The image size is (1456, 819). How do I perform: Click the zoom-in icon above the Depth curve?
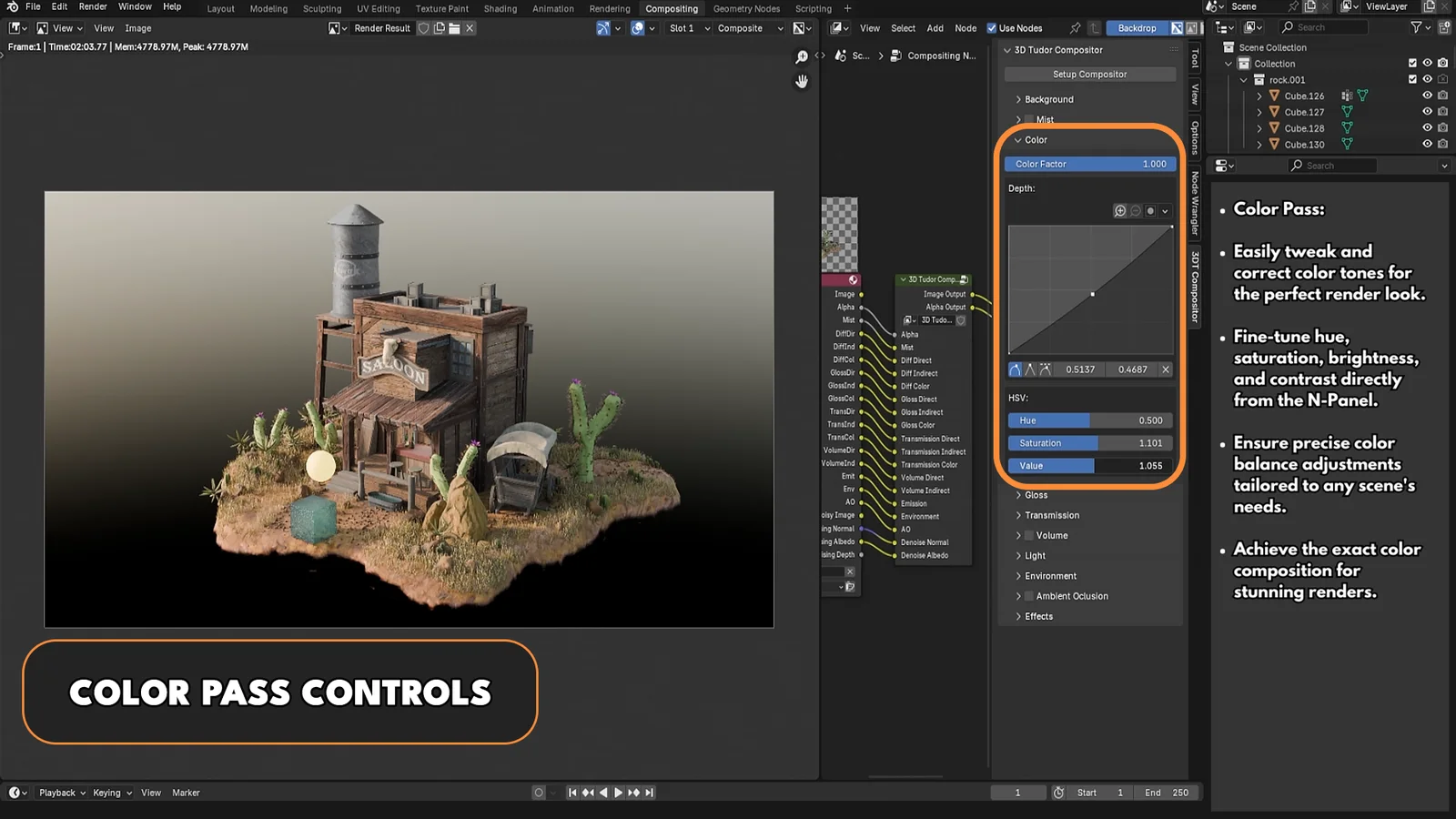pyautogui.click(x=1118, y=210)
